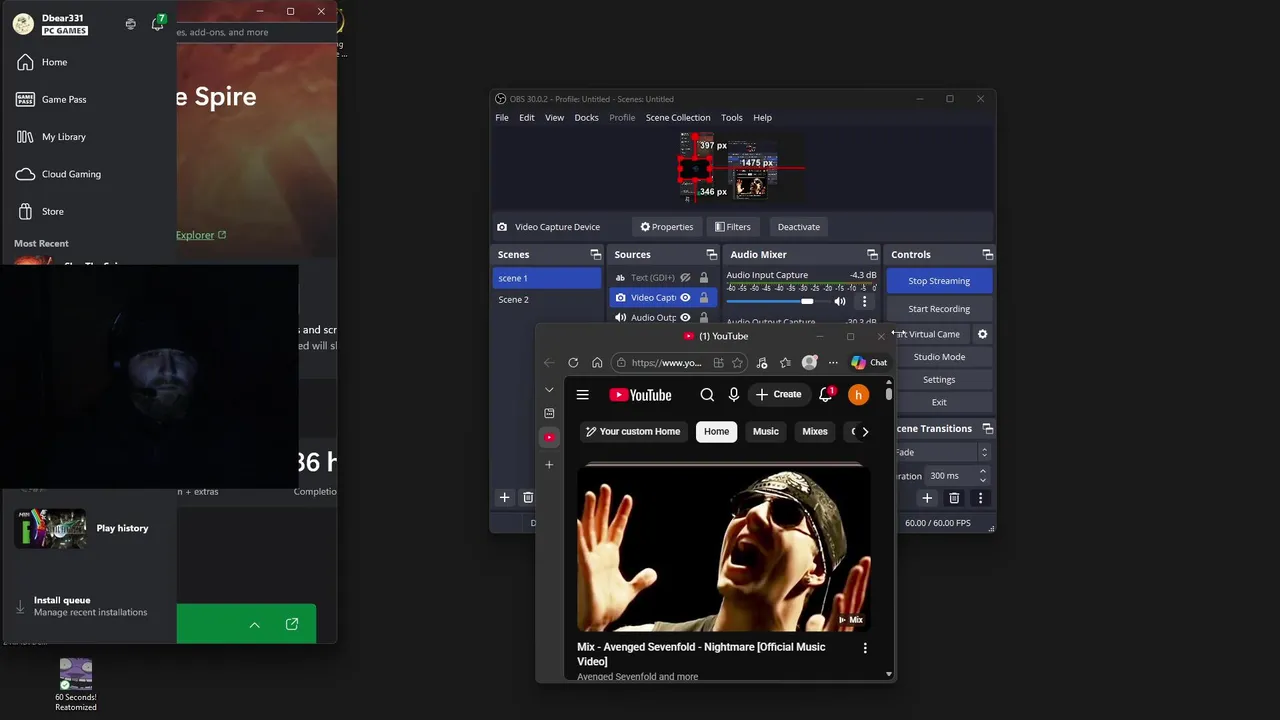Screen dimensions: 1280x720
Task: Add this page to browser favorites (star)
Action: point(737,363)
